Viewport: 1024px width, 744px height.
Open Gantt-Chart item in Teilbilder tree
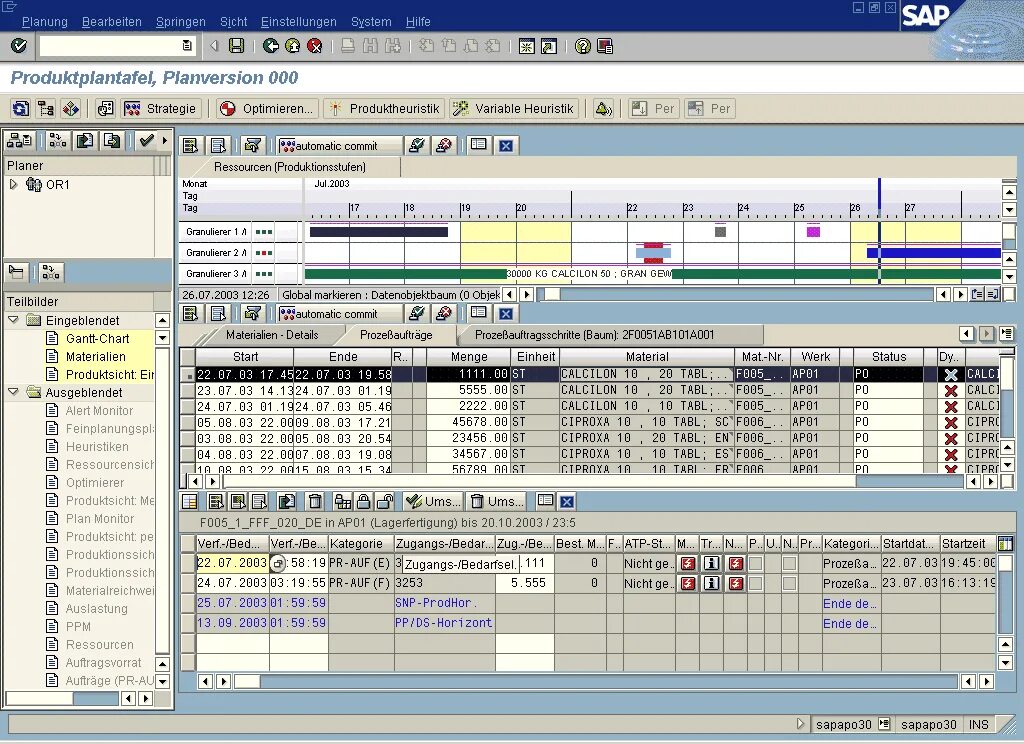click(x=97, y=338)
